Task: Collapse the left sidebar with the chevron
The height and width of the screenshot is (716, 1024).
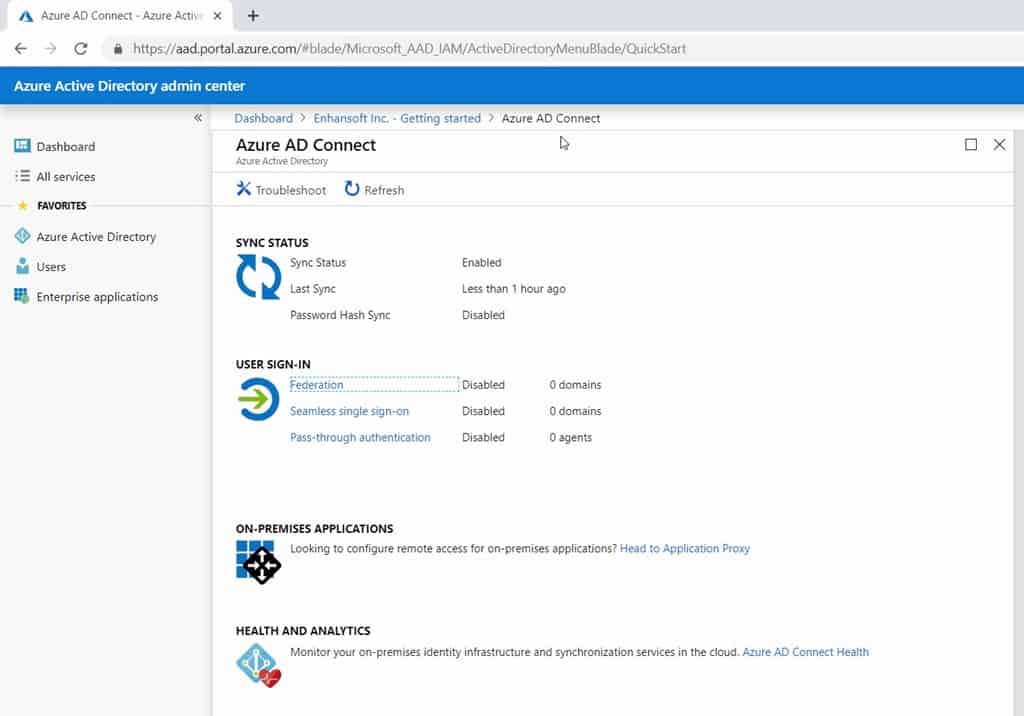Action: [197, 117]
